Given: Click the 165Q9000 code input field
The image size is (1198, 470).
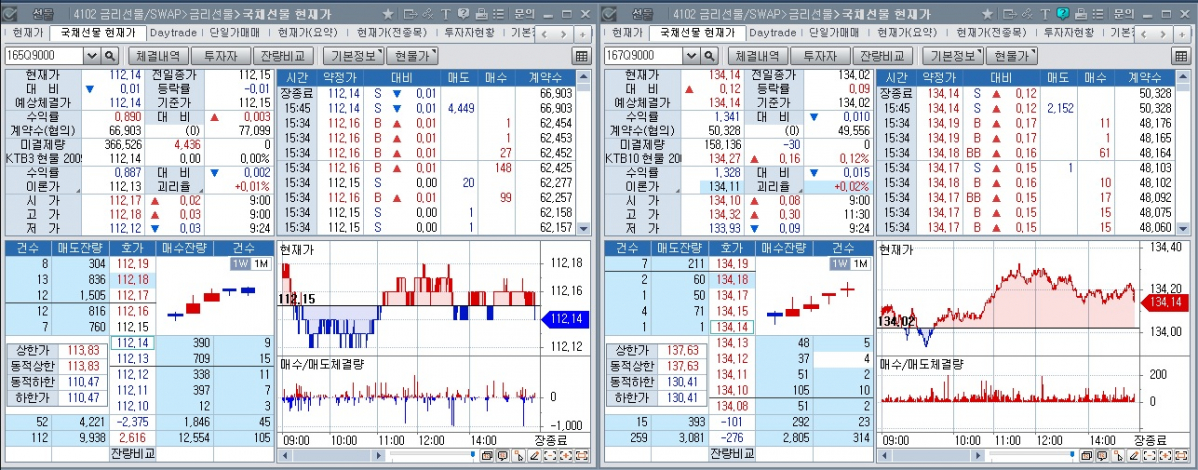Looking at the screenshot, I should click(44, 56).
